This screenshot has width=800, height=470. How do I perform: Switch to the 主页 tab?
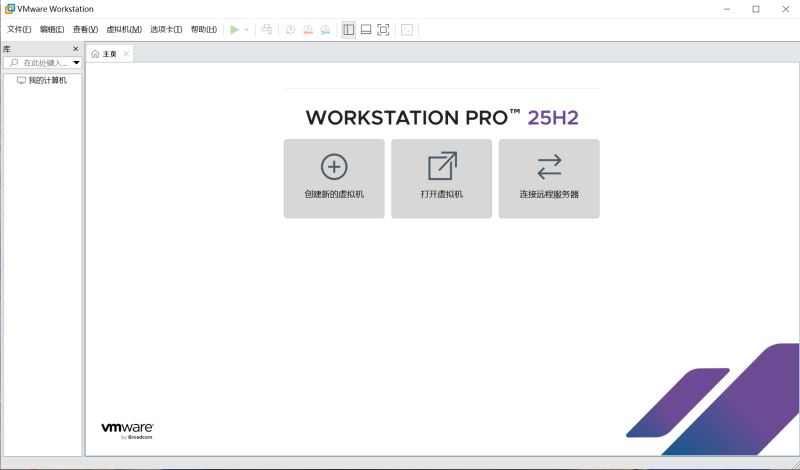coord(110,54)
